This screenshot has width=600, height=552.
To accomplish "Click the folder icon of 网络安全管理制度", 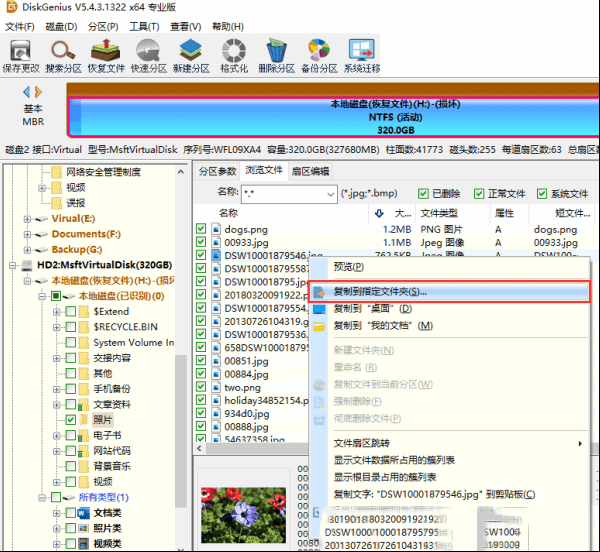I will 57,172.
